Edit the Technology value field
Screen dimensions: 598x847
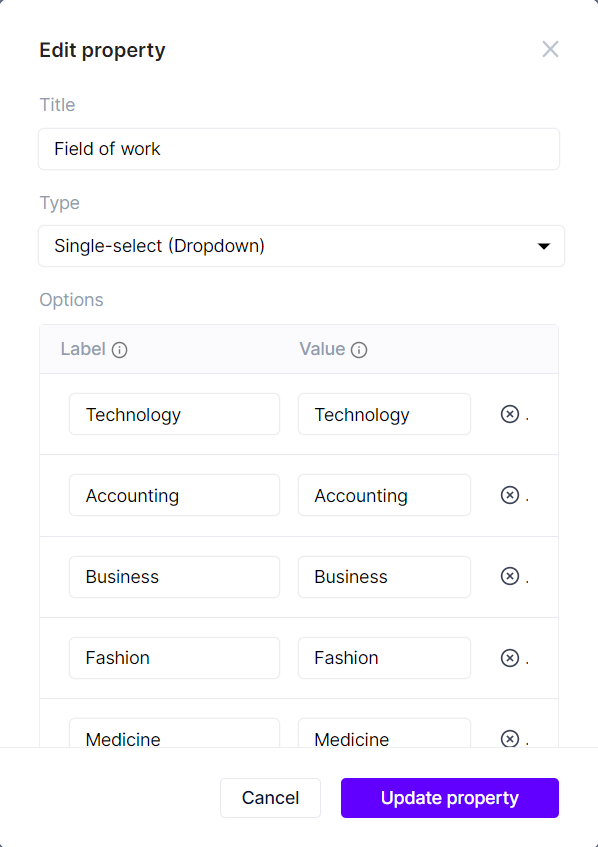(384, 414)
